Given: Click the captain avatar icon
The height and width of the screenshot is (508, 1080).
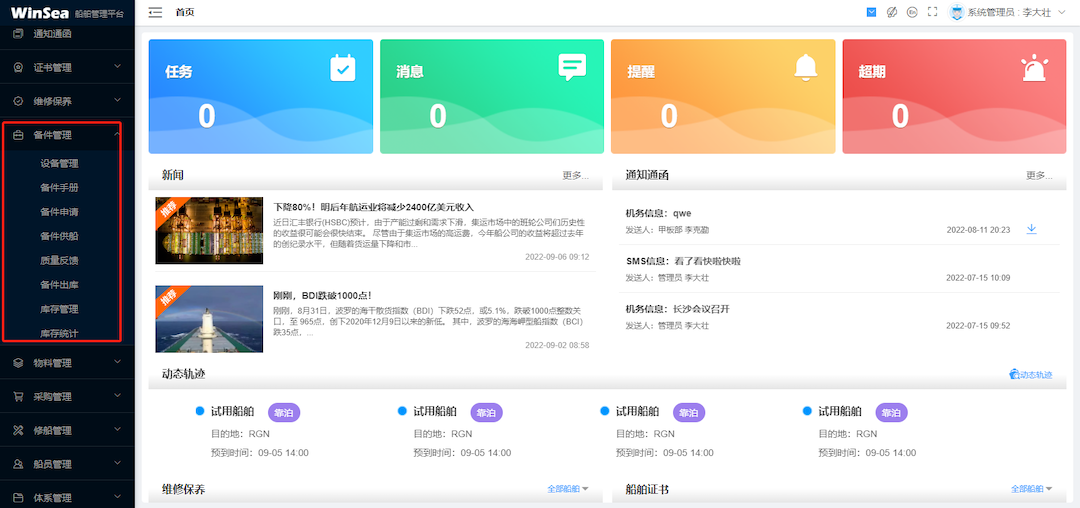Looking at the screenshot, I should pos(956,12).
